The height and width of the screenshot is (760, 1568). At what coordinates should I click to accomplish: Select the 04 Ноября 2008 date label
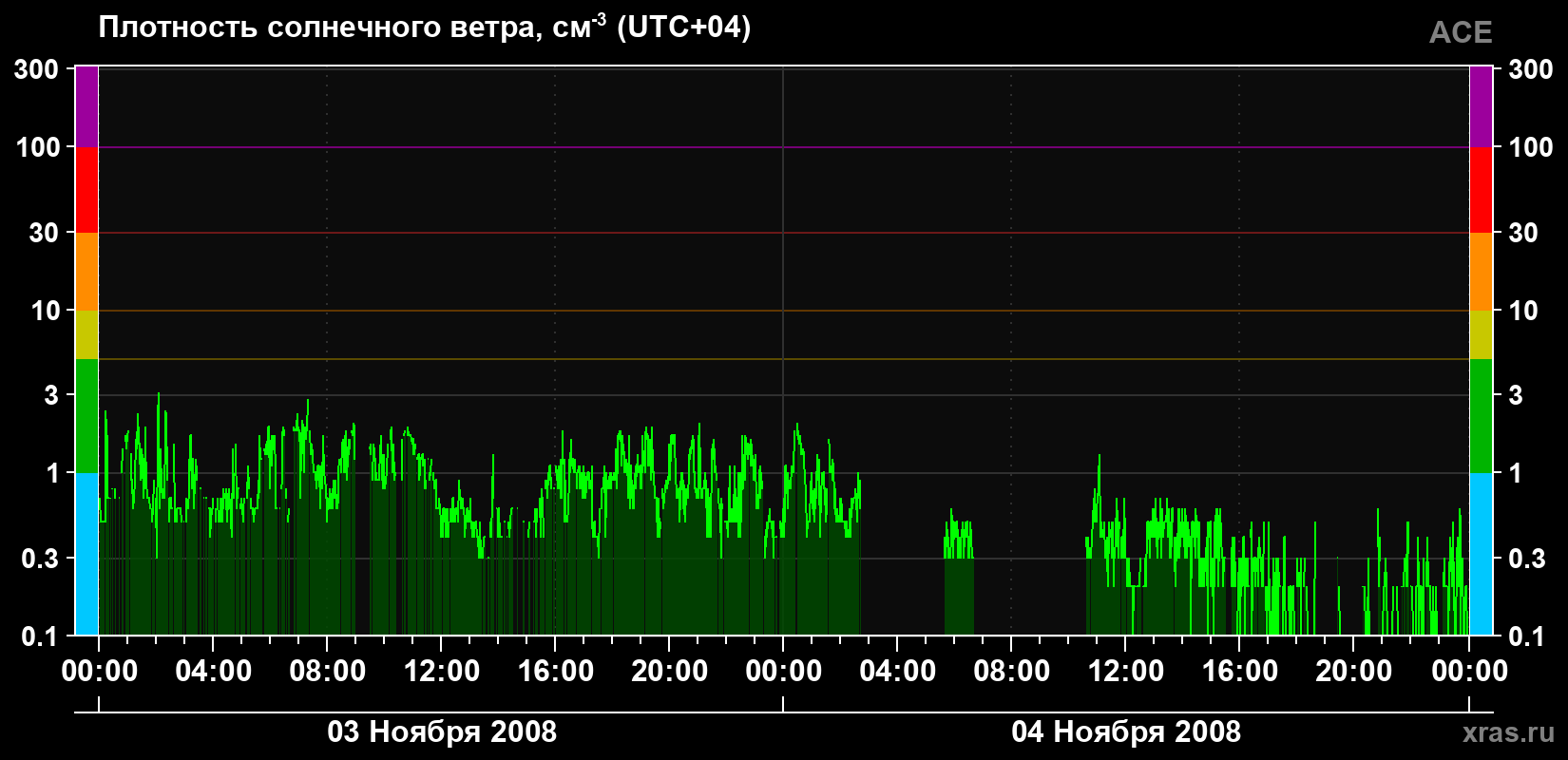pos(1126,731)
